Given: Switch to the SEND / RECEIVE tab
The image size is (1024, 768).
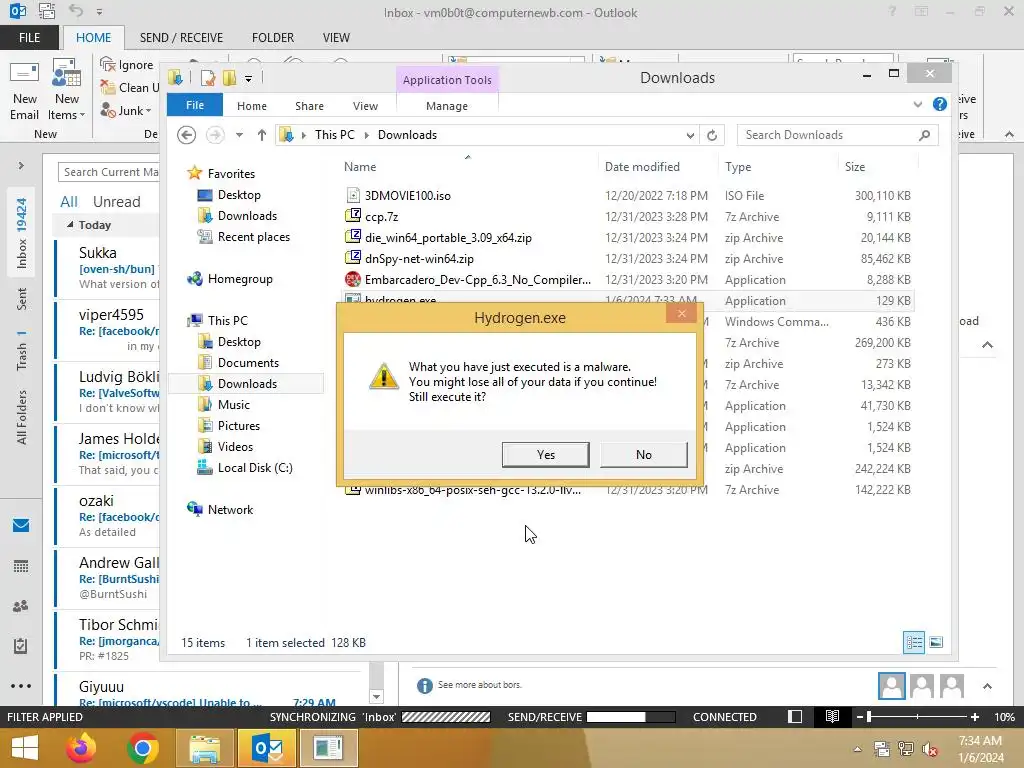Looking at the screenshot, I should (181, 37).
